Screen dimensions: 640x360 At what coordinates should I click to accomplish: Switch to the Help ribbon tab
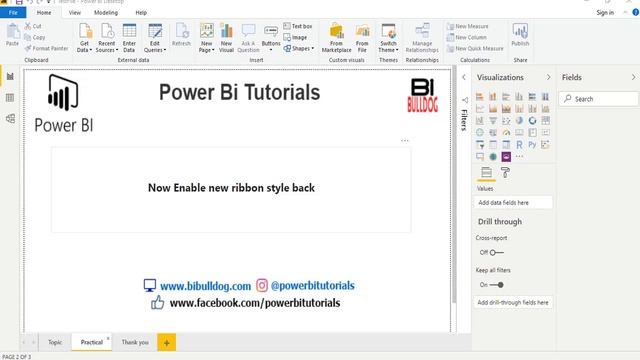(x=141, y=13)
